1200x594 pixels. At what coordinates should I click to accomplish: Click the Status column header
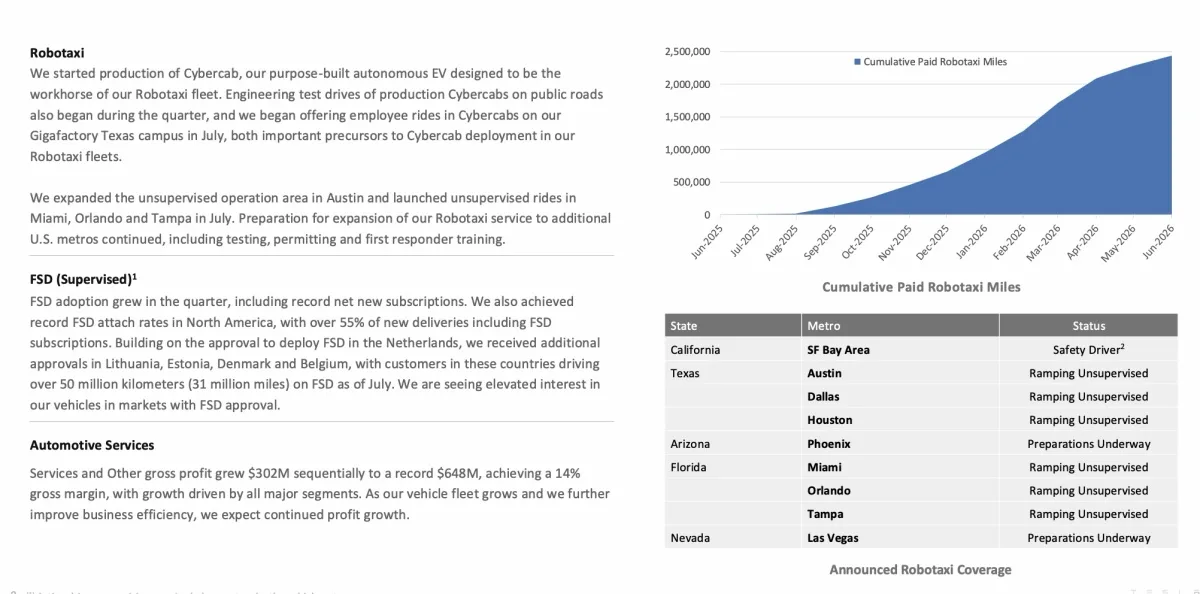1088,326
